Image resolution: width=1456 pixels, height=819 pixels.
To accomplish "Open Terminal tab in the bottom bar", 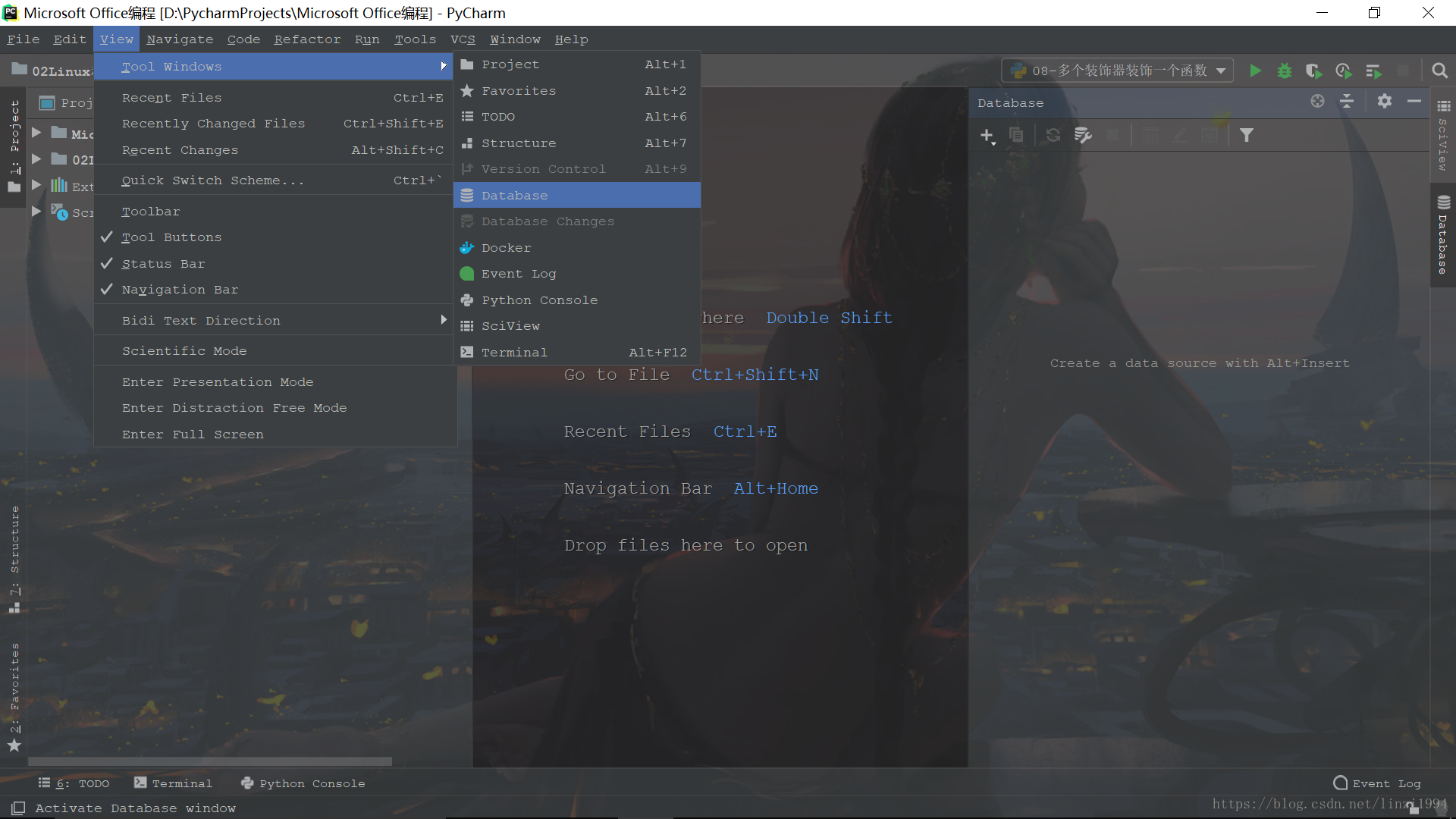I will coord(174,783).
